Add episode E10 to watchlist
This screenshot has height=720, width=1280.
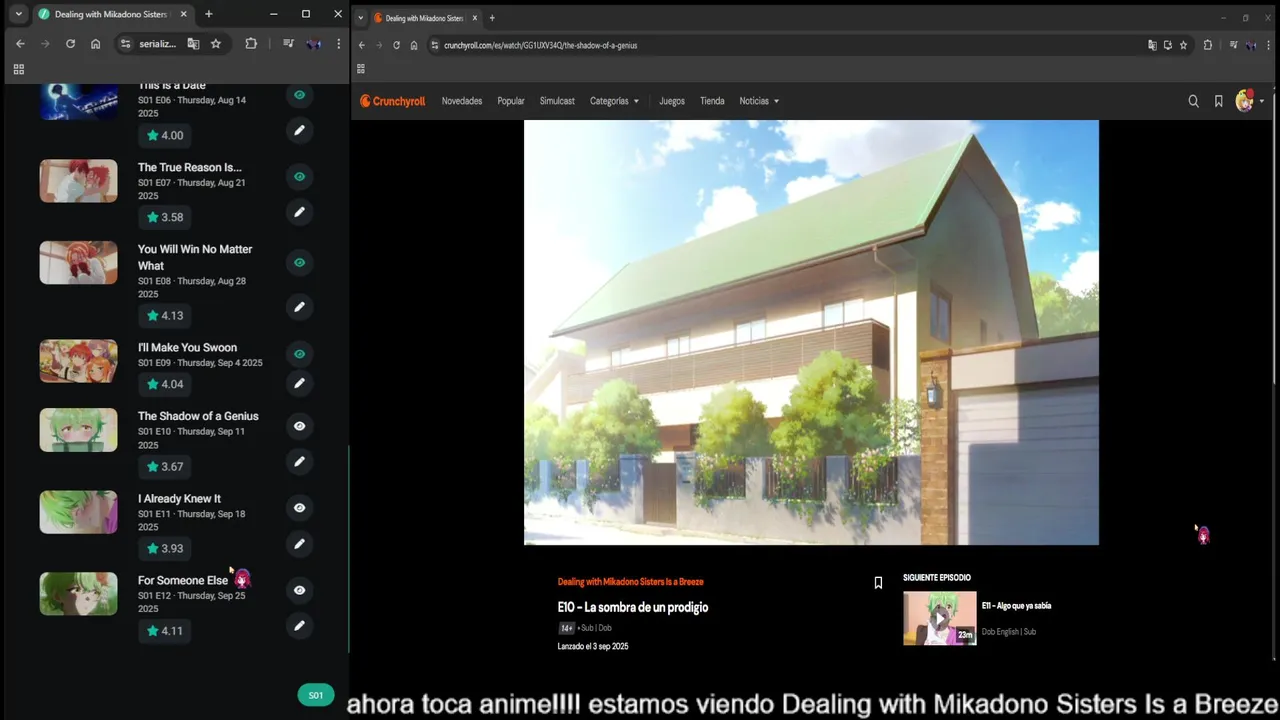coord(878,583)
